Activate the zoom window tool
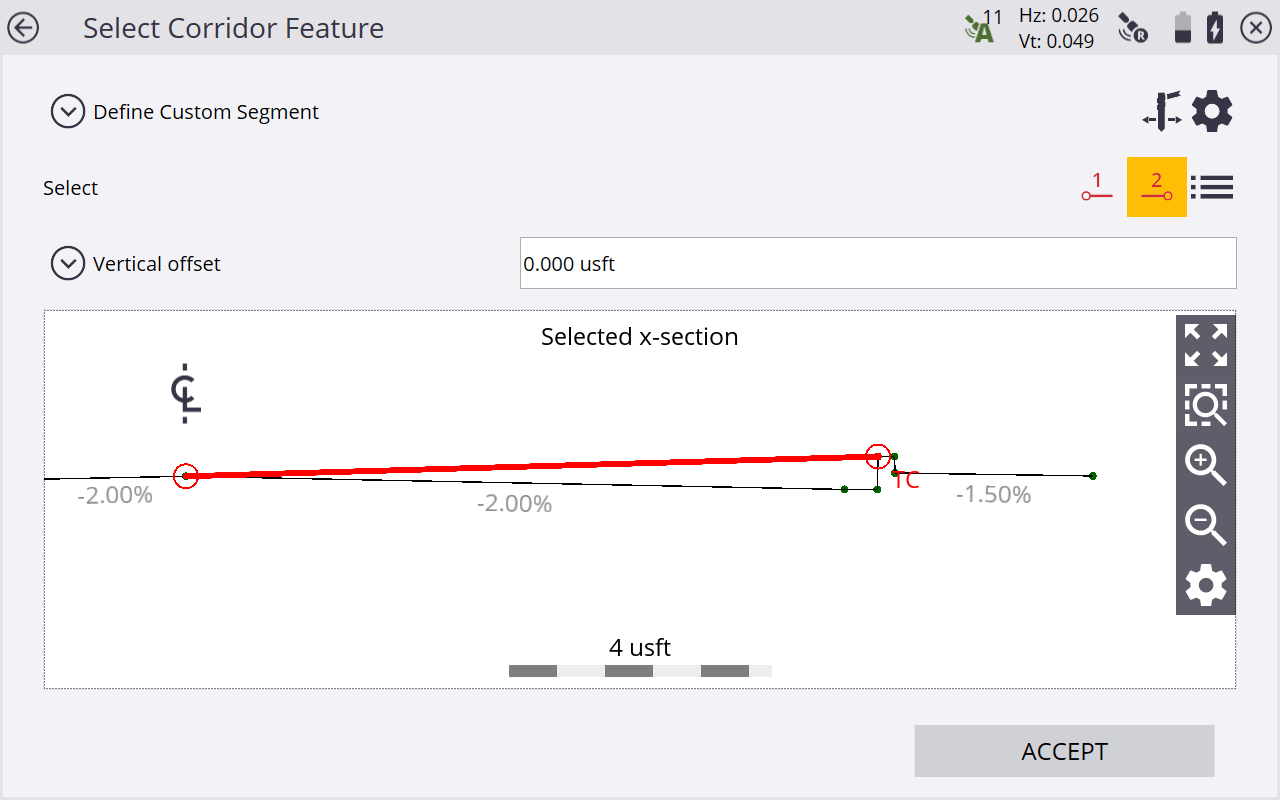This screenshot has height=800, width=1280. pos(1205,405)
